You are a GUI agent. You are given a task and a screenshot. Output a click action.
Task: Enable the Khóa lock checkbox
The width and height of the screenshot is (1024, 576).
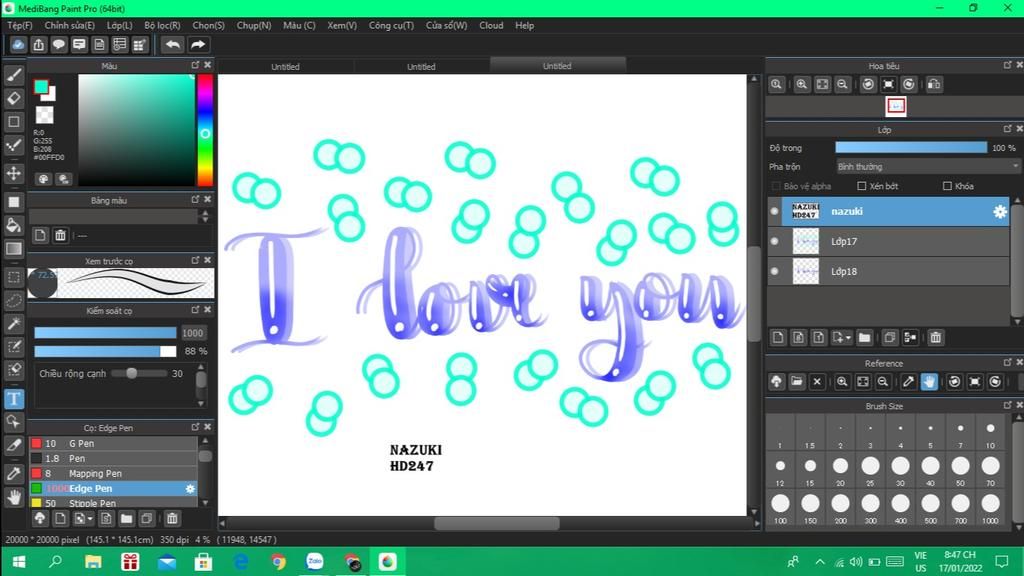click(x=947, y=186)
